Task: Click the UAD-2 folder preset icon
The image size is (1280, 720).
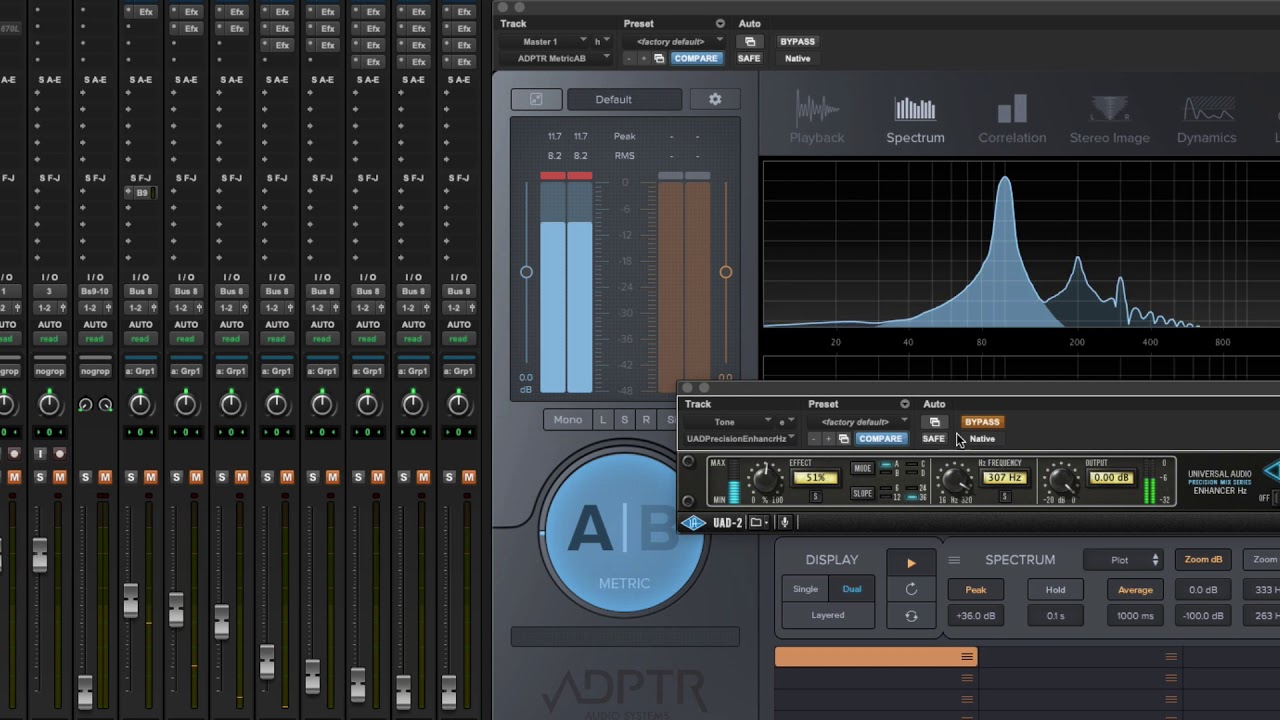Action: 757,522
